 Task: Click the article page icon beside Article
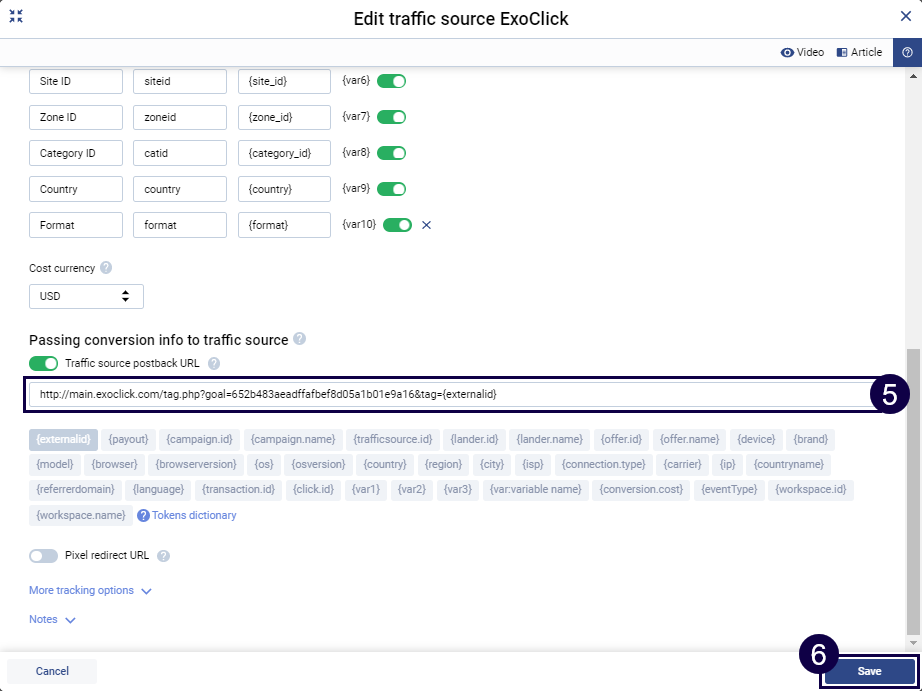pos(843,51)
